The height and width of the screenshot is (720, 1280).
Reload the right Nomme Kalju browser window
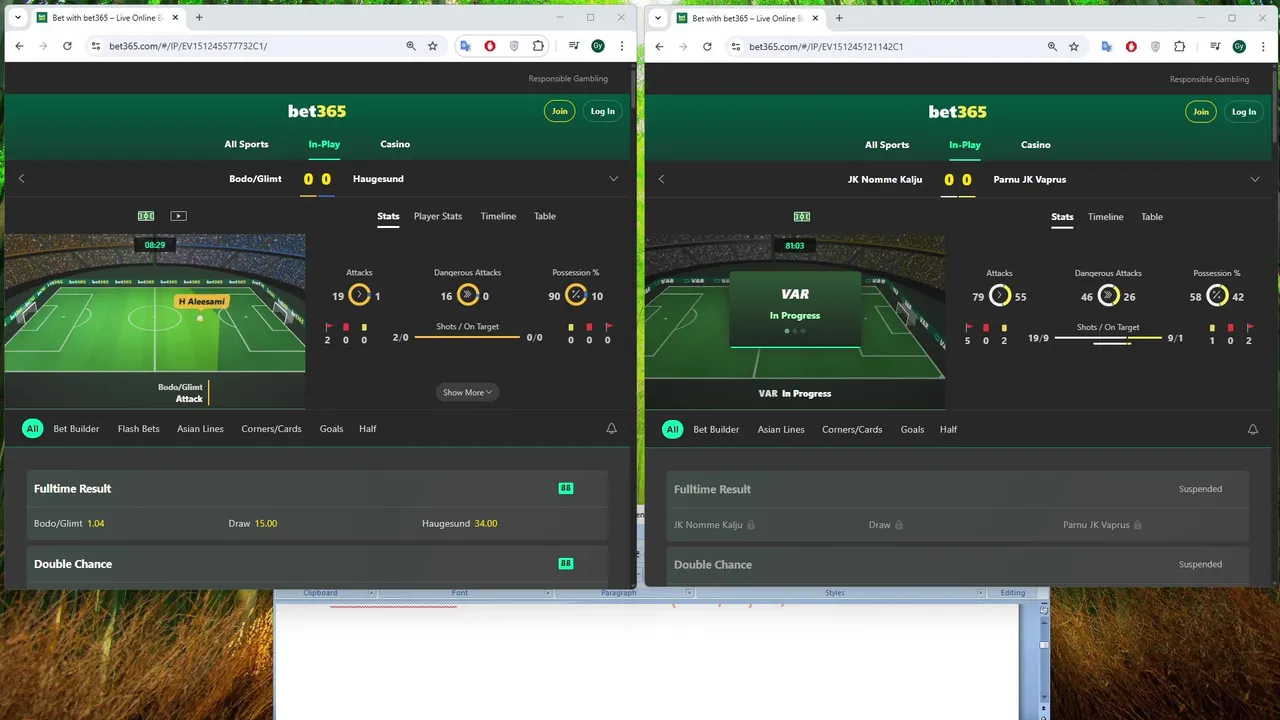tap(707, 46)
